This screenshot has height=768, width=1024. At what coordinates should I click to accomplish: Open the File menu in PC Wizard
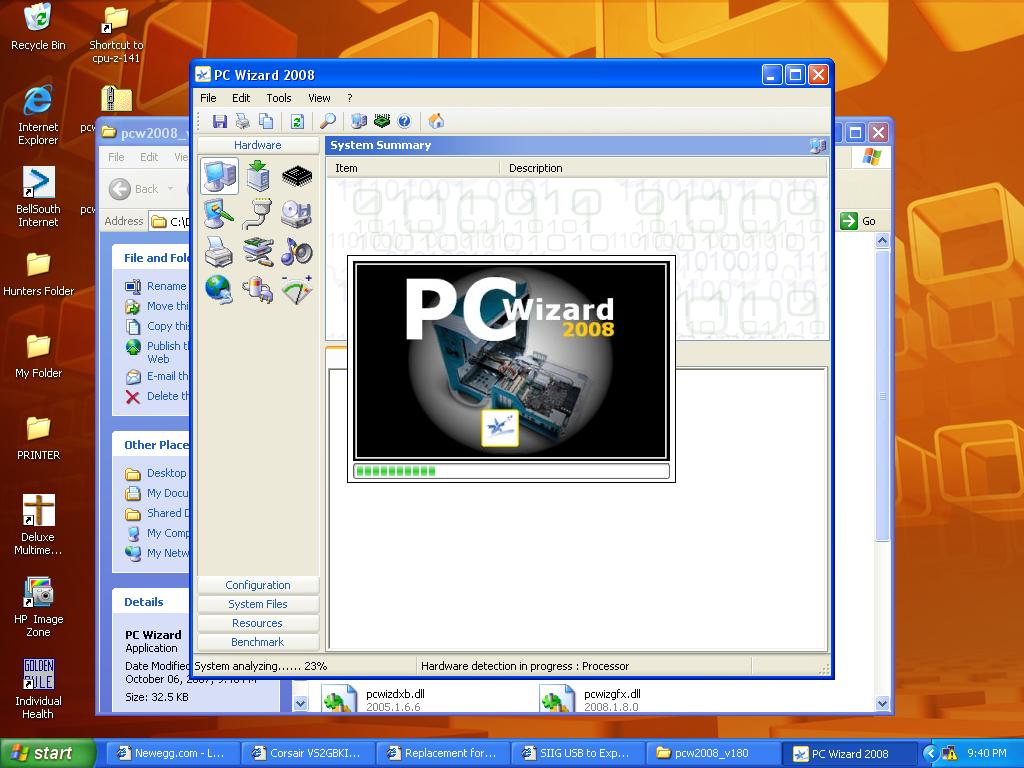(x=208, y=98)
